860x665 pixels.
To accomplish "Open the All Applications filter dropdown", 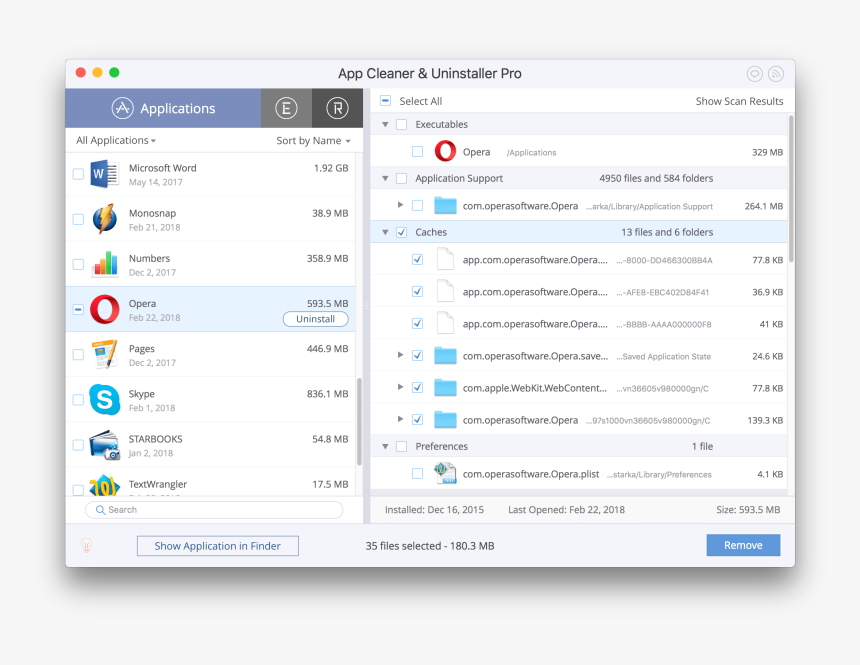I will [x=116, y=141].
